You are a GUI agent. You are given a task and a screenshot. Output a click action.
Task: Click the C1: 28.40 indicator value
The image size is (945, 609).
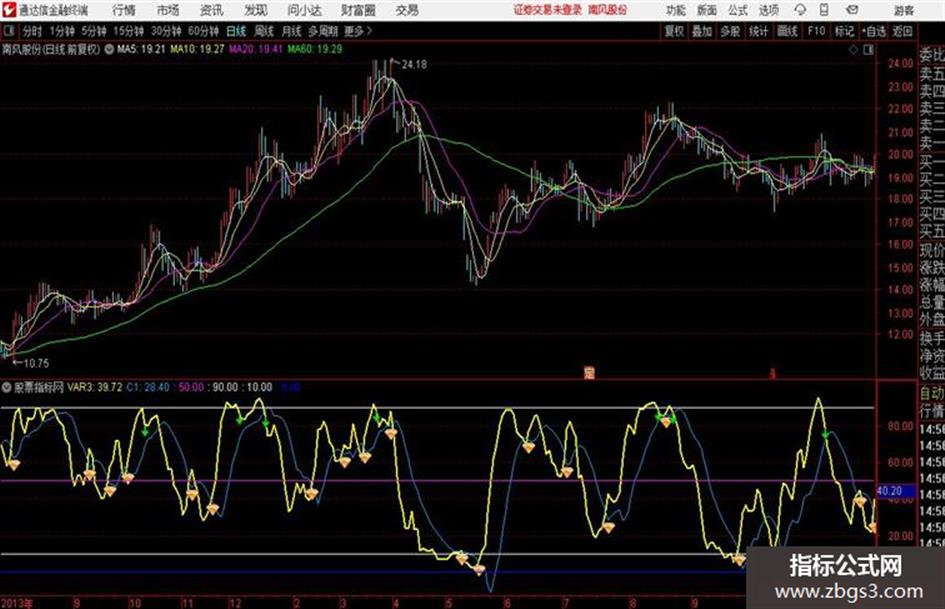[148, 387]
